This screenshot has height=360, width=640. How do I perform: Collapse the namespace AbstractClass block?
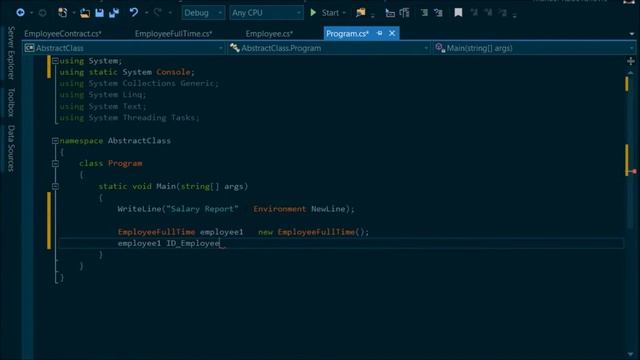click(x=55, y=141)
